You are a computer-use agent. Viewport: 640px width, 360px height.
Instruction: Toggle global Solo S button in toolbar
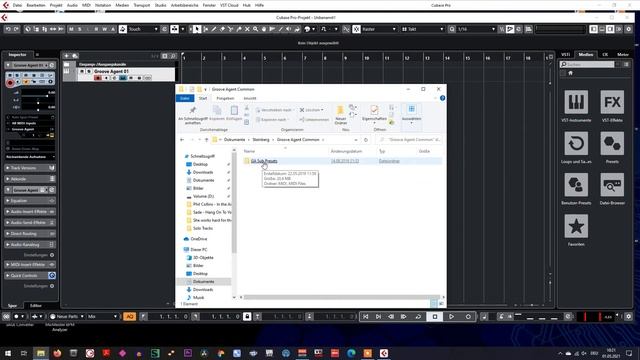(80, 29)
